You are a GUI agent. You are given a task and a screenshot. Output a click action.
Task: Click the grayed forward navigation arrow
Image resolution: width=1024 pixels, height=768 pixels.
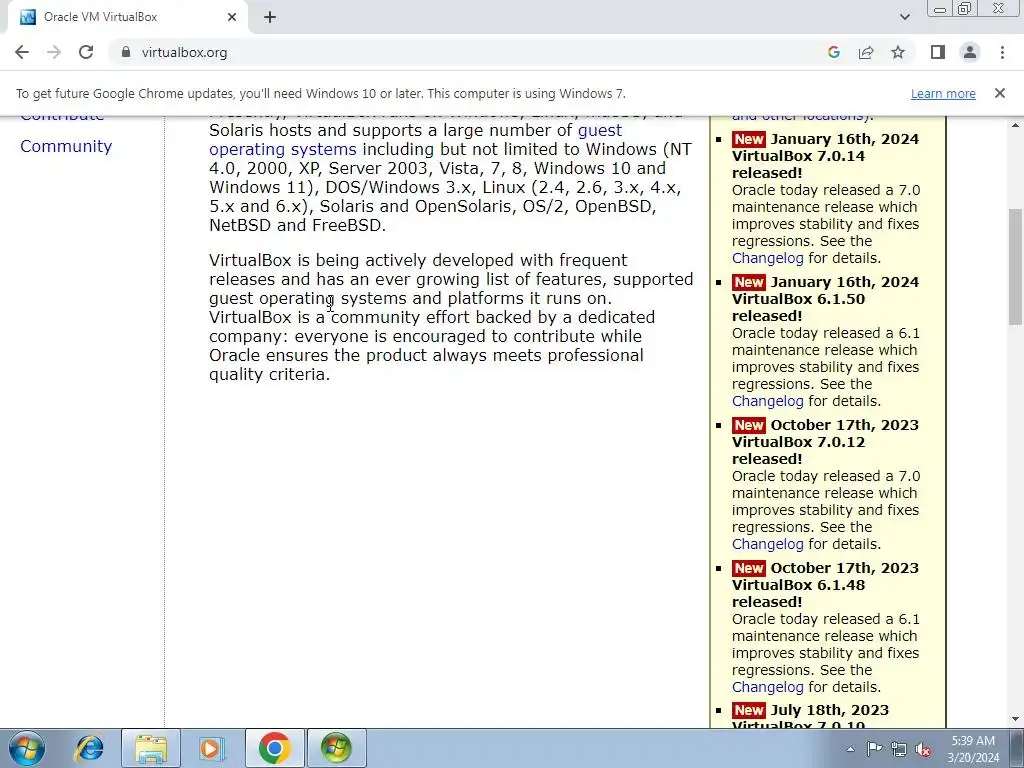54,52
